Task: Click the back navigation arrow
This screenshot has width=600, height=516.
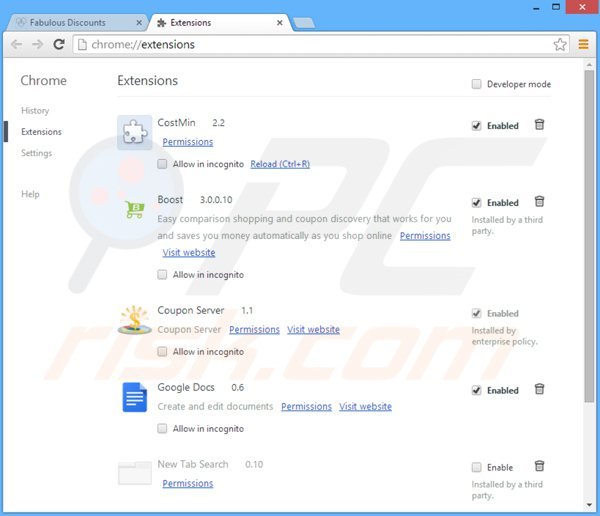Action: coord(15,44)
